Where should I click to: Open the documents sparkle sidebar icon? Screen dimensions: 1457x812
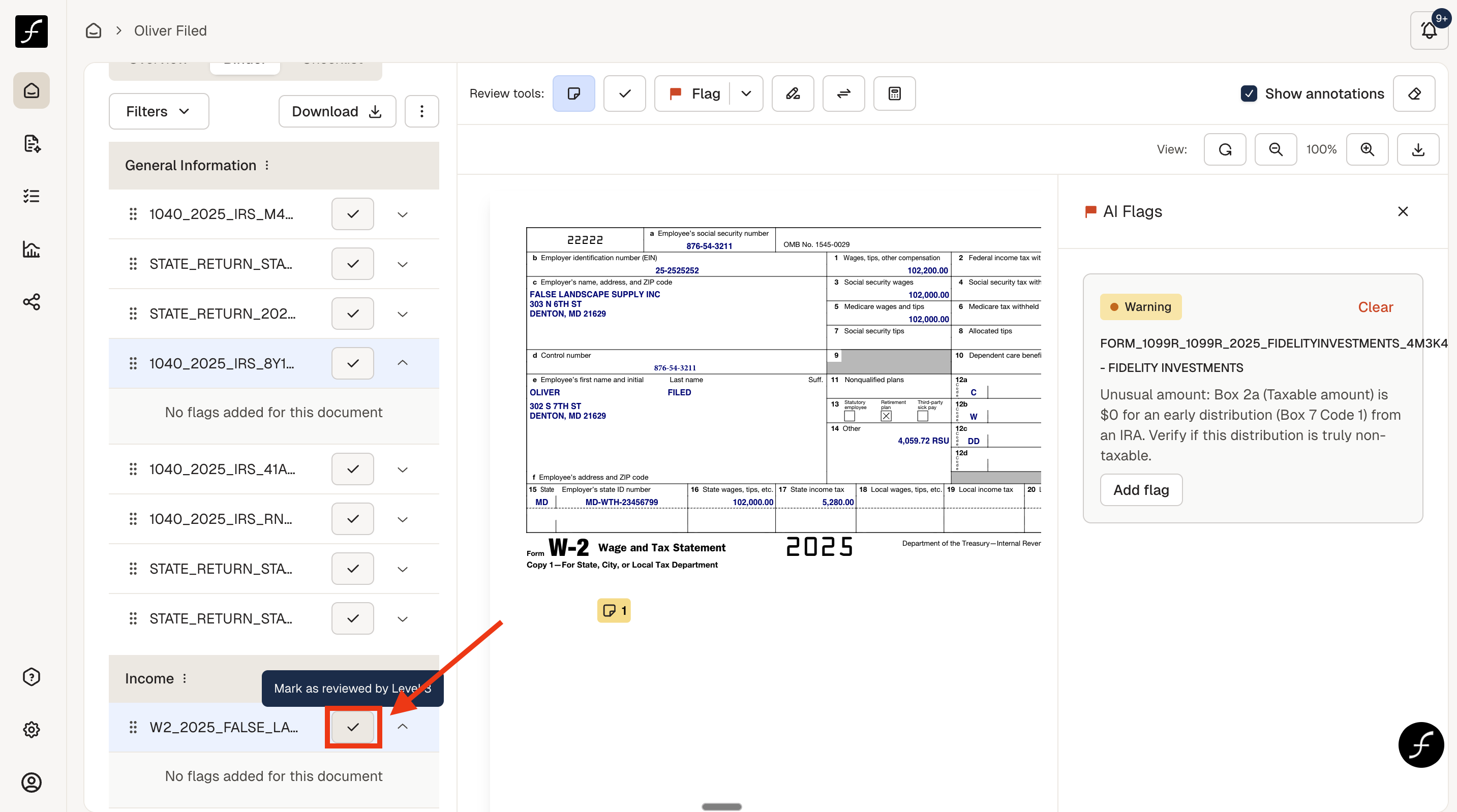32,144
